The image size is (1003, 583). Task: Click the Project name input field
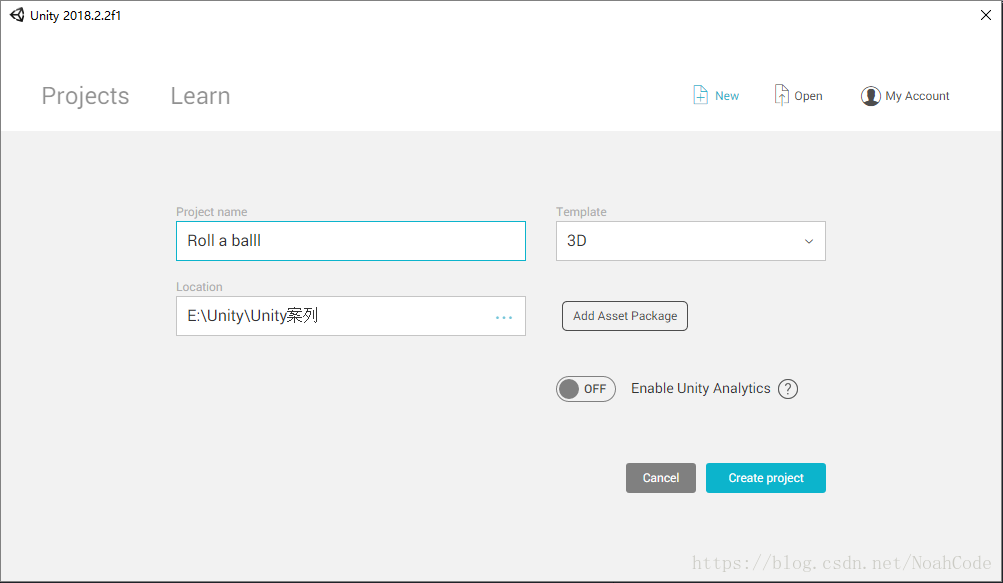click(351, 241)
